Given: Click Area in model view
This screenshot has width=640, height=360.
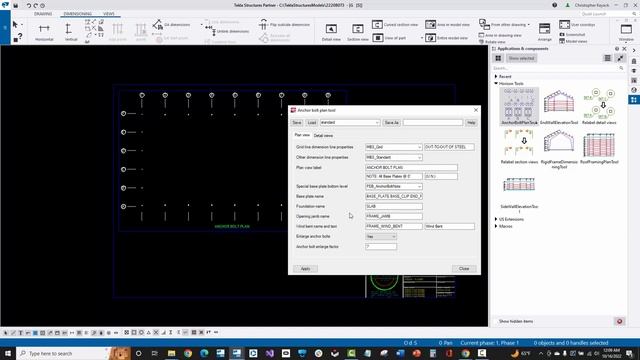Looking at the screenshot, I should [x=447, y=24].
